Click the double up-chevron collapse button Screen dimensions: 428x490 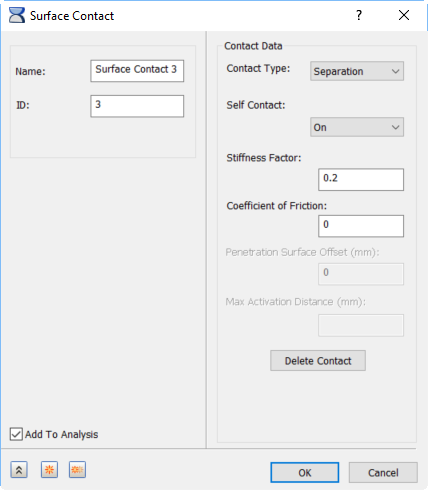click(x=19, y=470)
